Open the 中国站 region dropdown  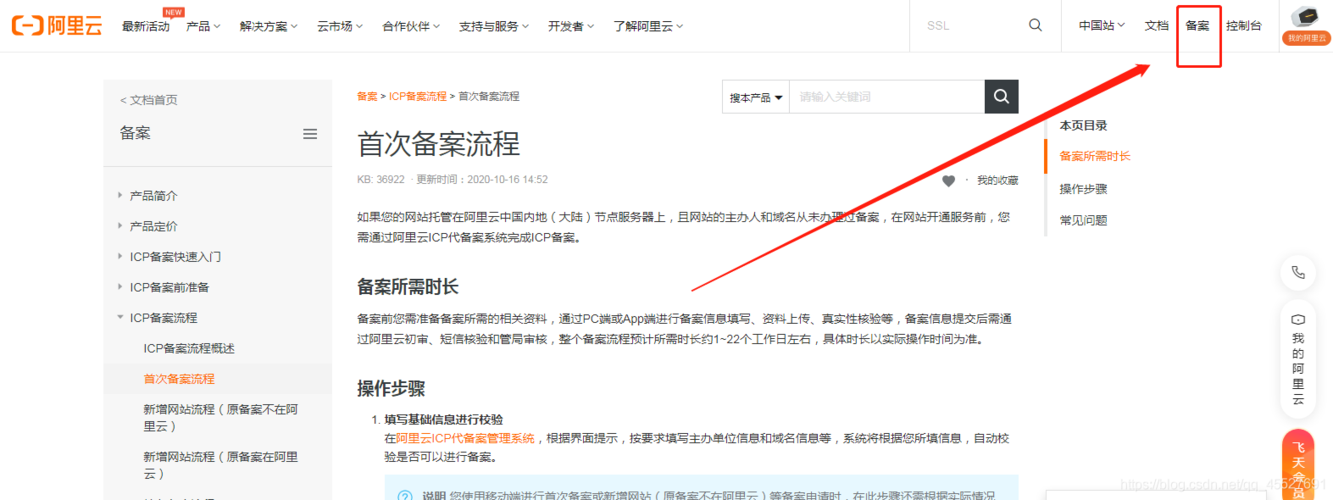[1102, 25]
